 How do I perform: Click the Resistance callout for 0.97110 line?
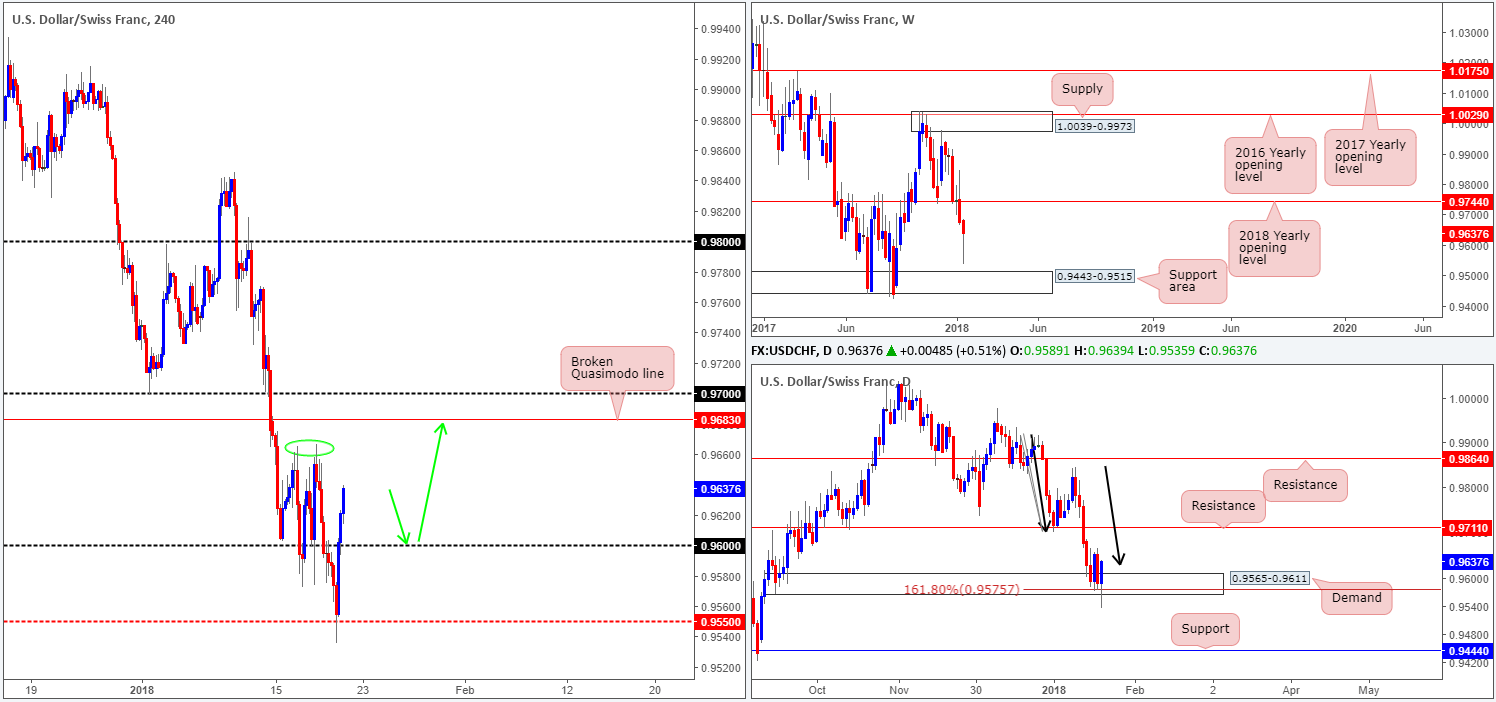[x=1224, y=505]
